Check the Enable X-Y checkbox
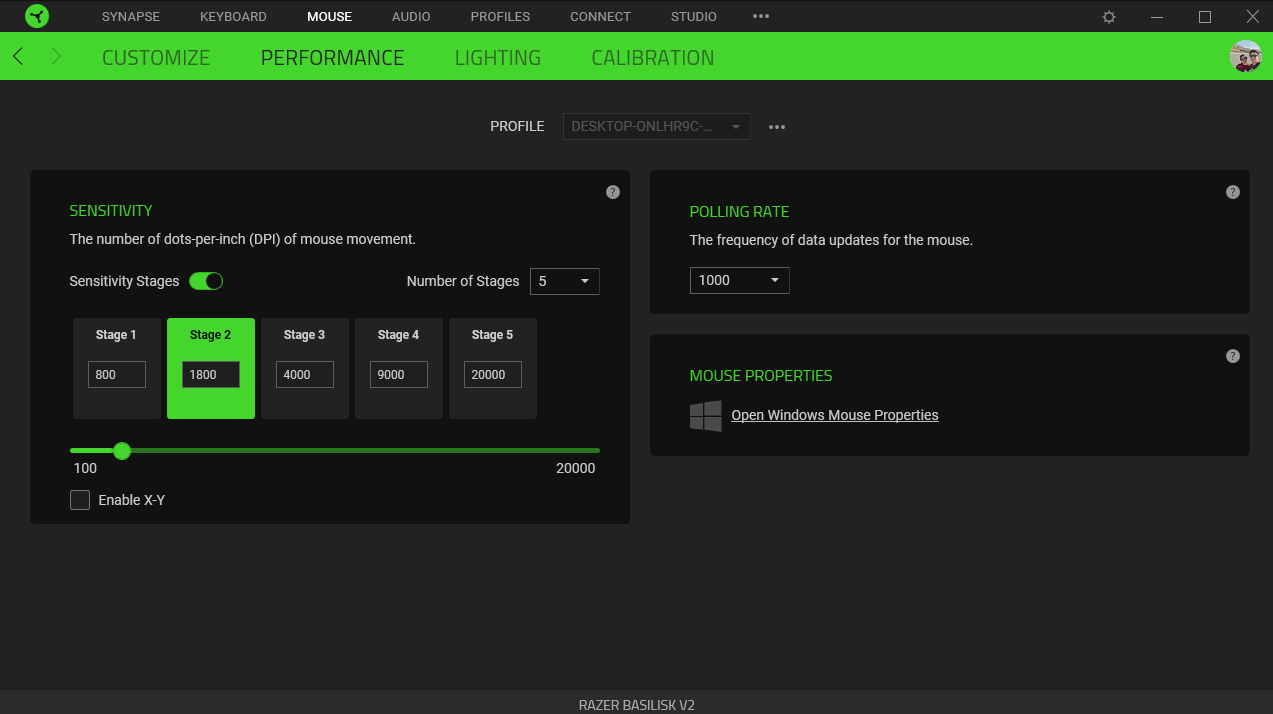 point(80,500)
